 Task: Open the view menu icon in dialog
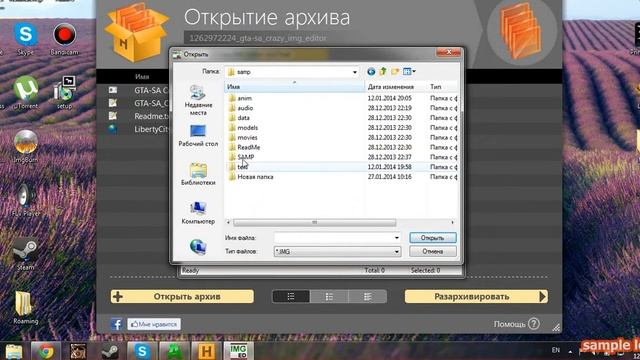409,72
